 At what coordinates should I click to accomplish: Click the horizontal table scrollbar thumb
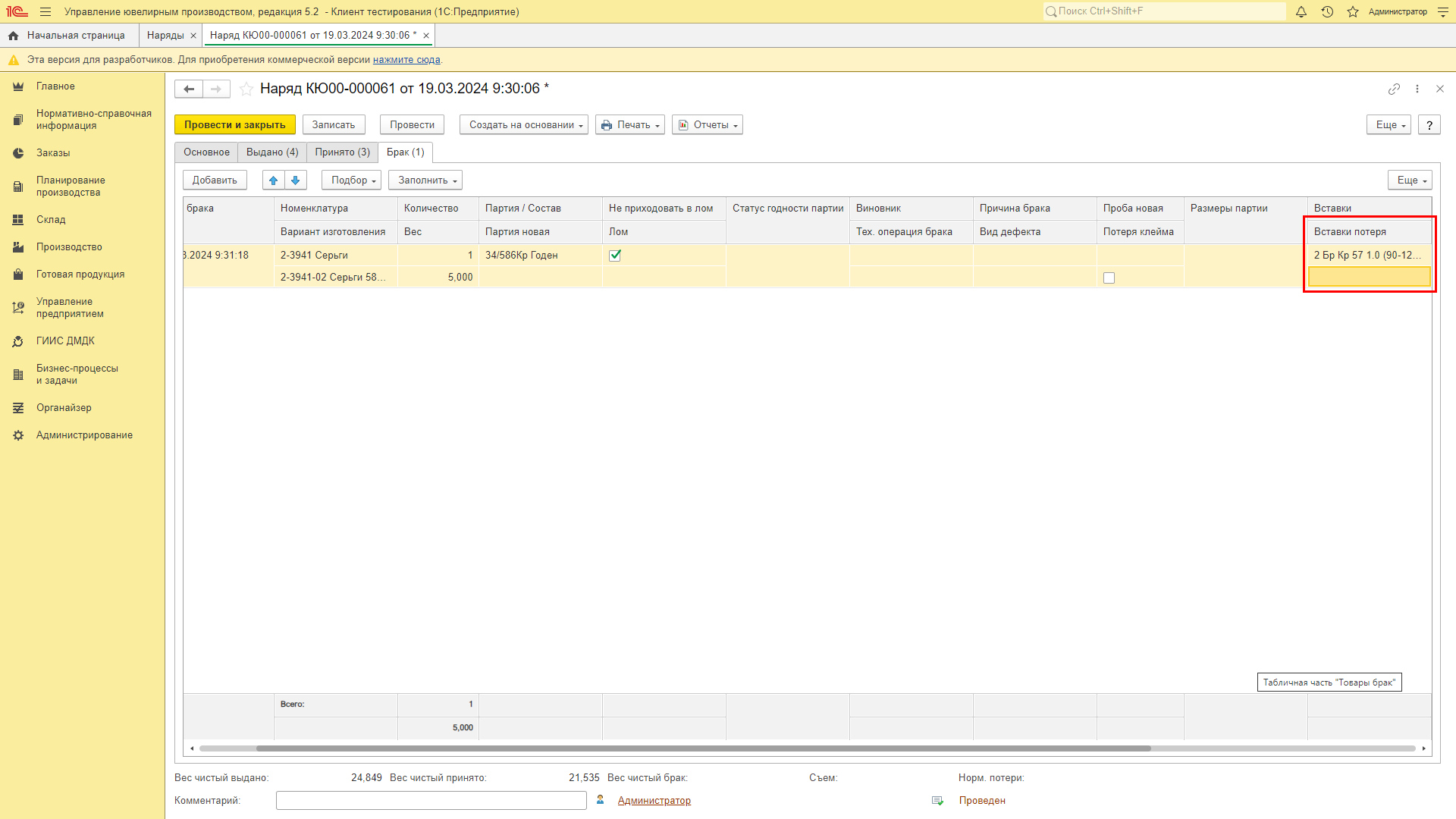pyautogui.click(x=703, y=748)
